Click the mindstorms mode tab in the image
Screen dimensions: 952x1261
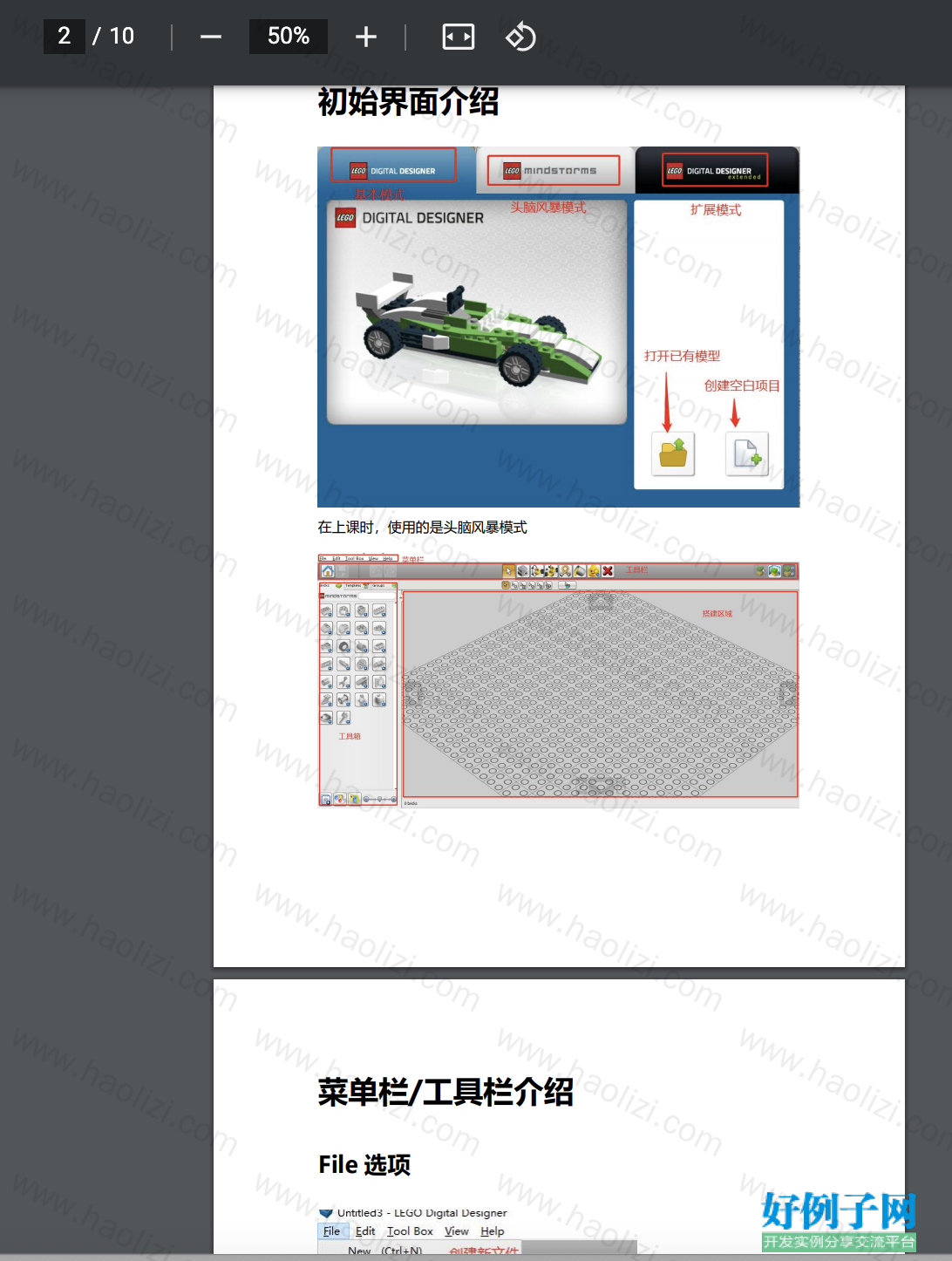(x=553, y=170)
